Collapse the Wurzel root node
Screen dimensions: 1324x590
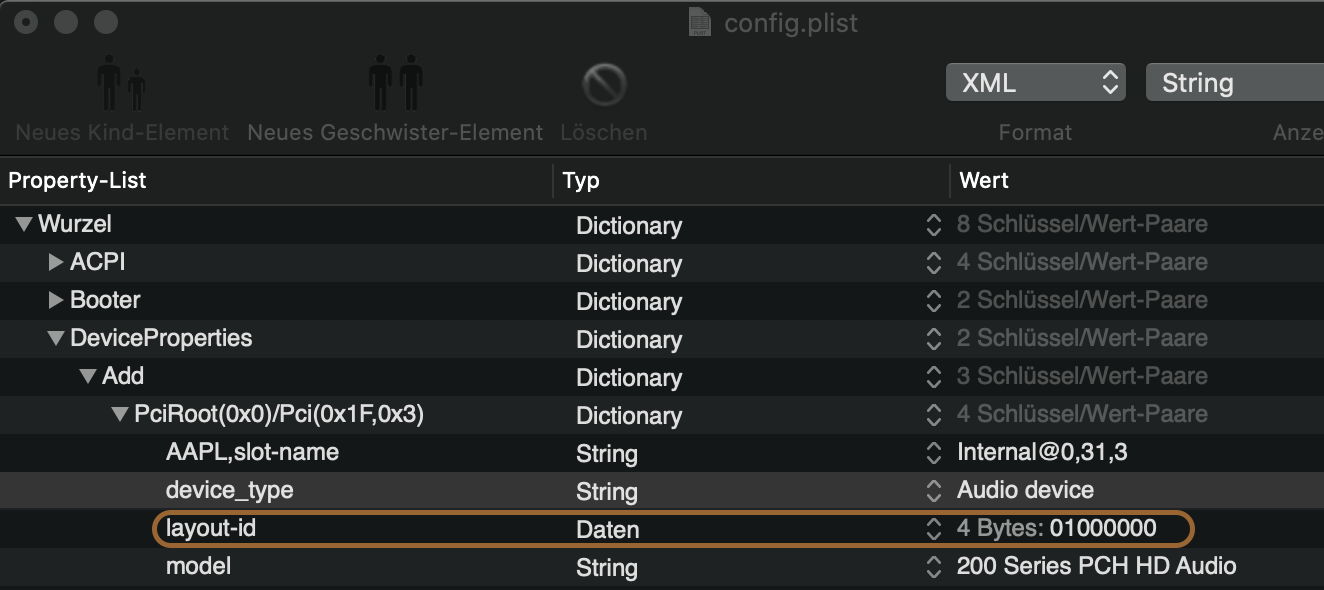[24, 225]
